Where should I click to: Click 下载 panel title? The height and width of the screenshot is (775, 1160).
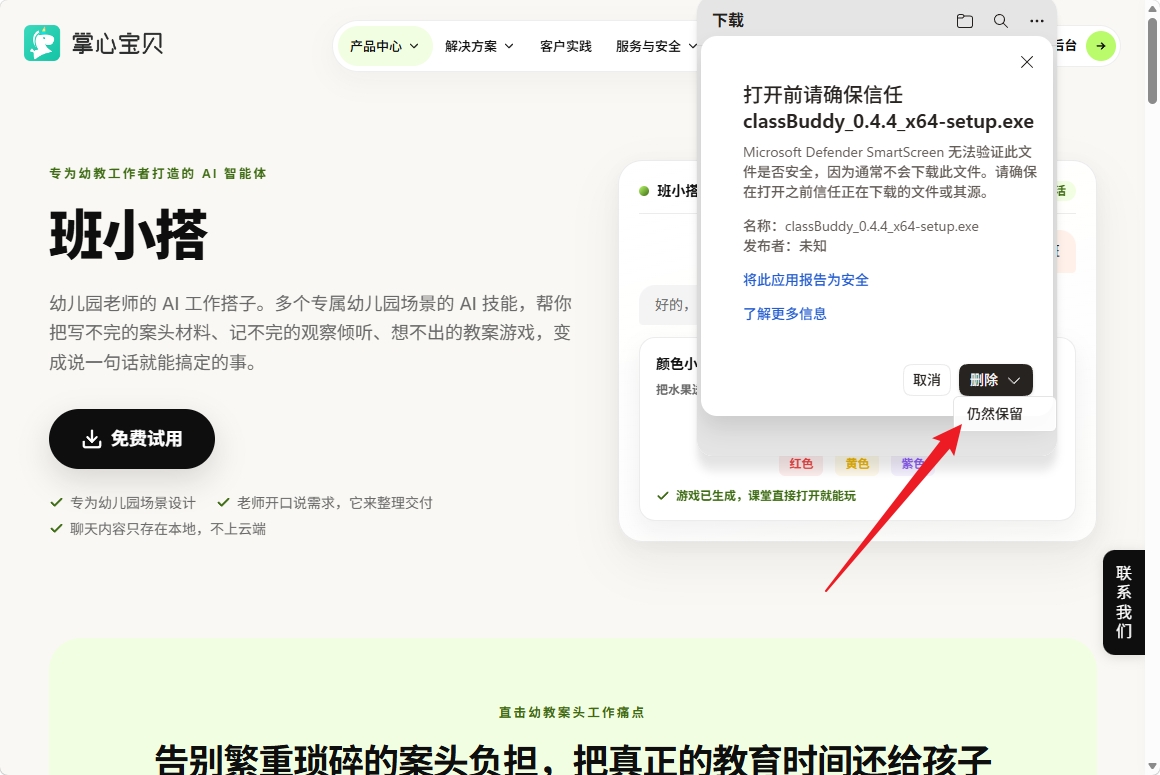click(728, 21)
